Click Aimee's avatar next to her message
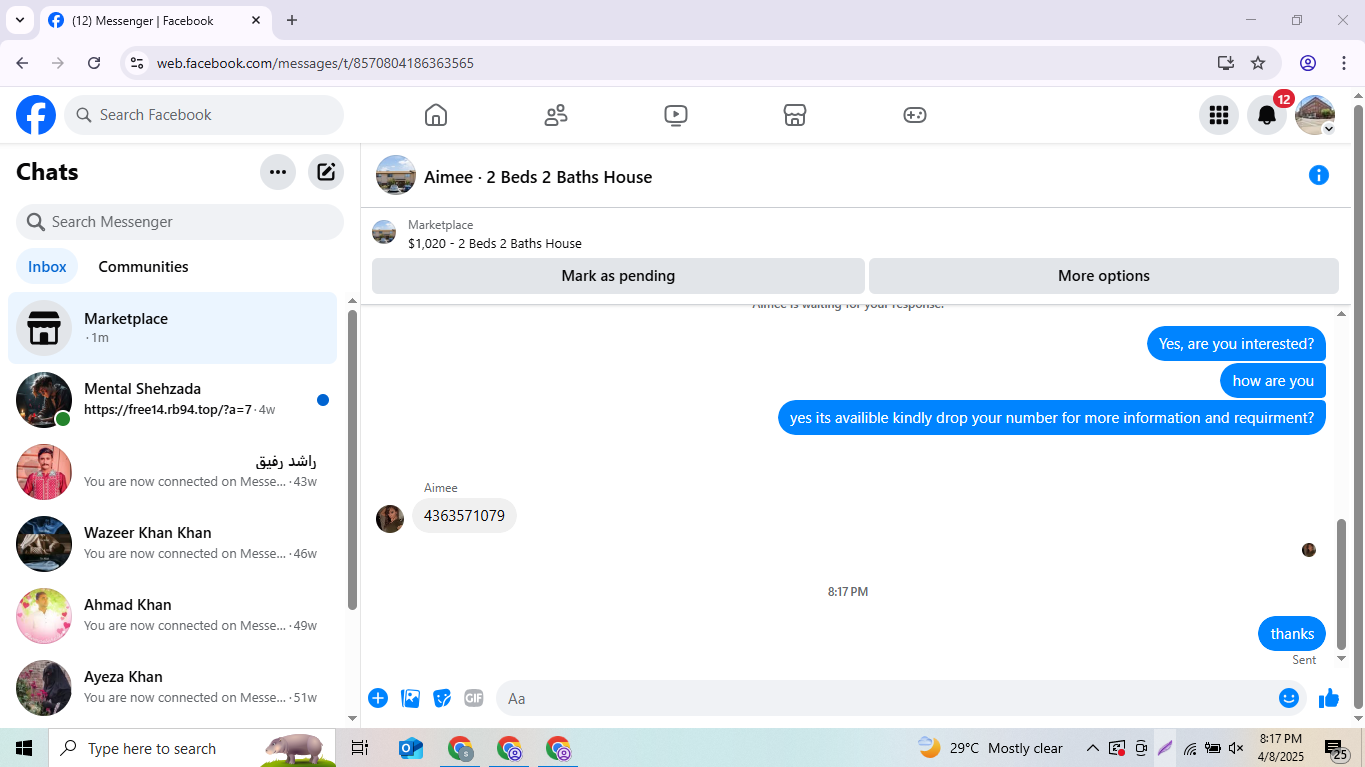Image resolution: width=1365 pixels, height=767 pixels. [x=390, y=519]
